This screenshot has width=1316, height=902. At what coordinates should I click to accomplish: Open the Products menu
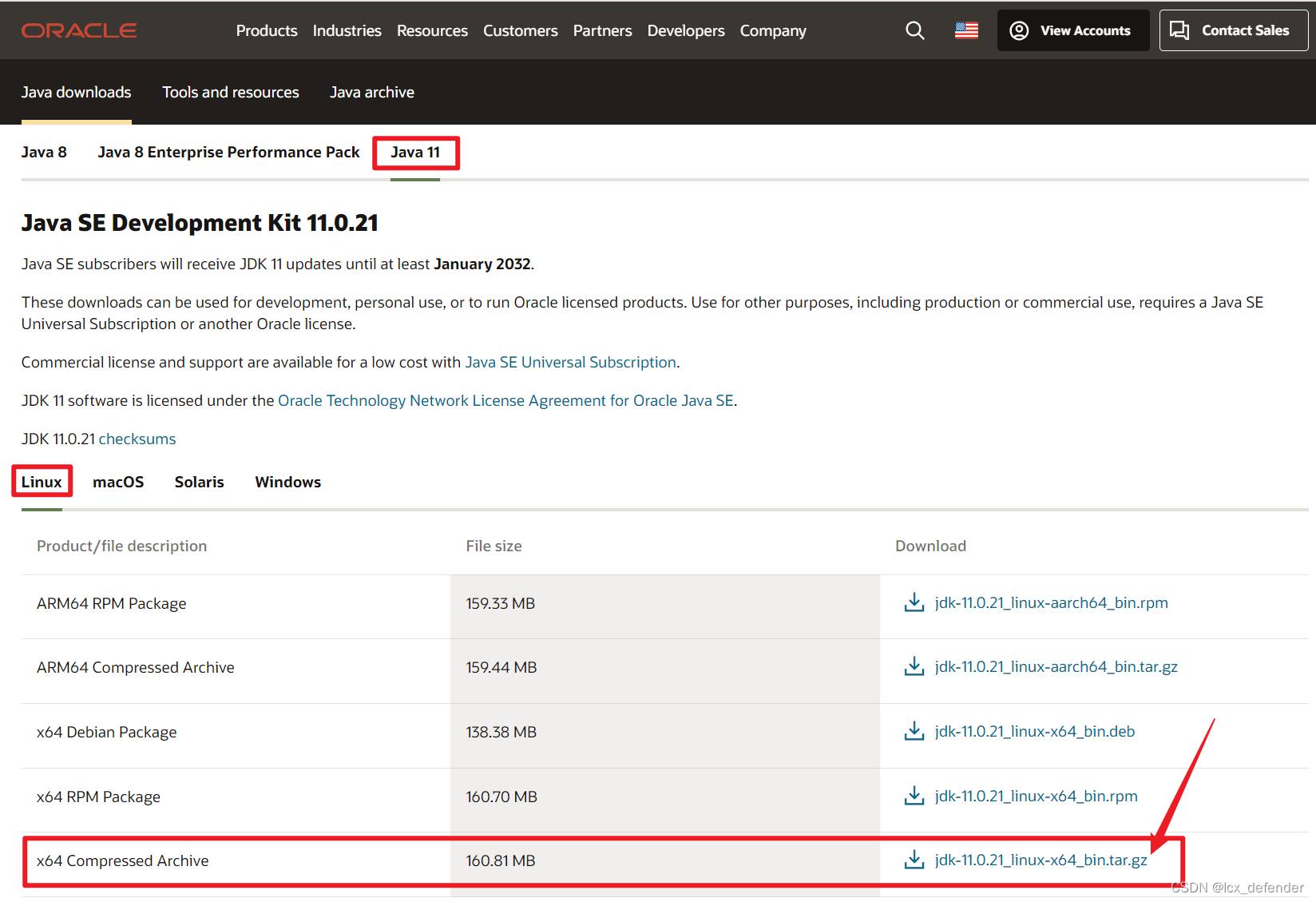pos(267,30)
